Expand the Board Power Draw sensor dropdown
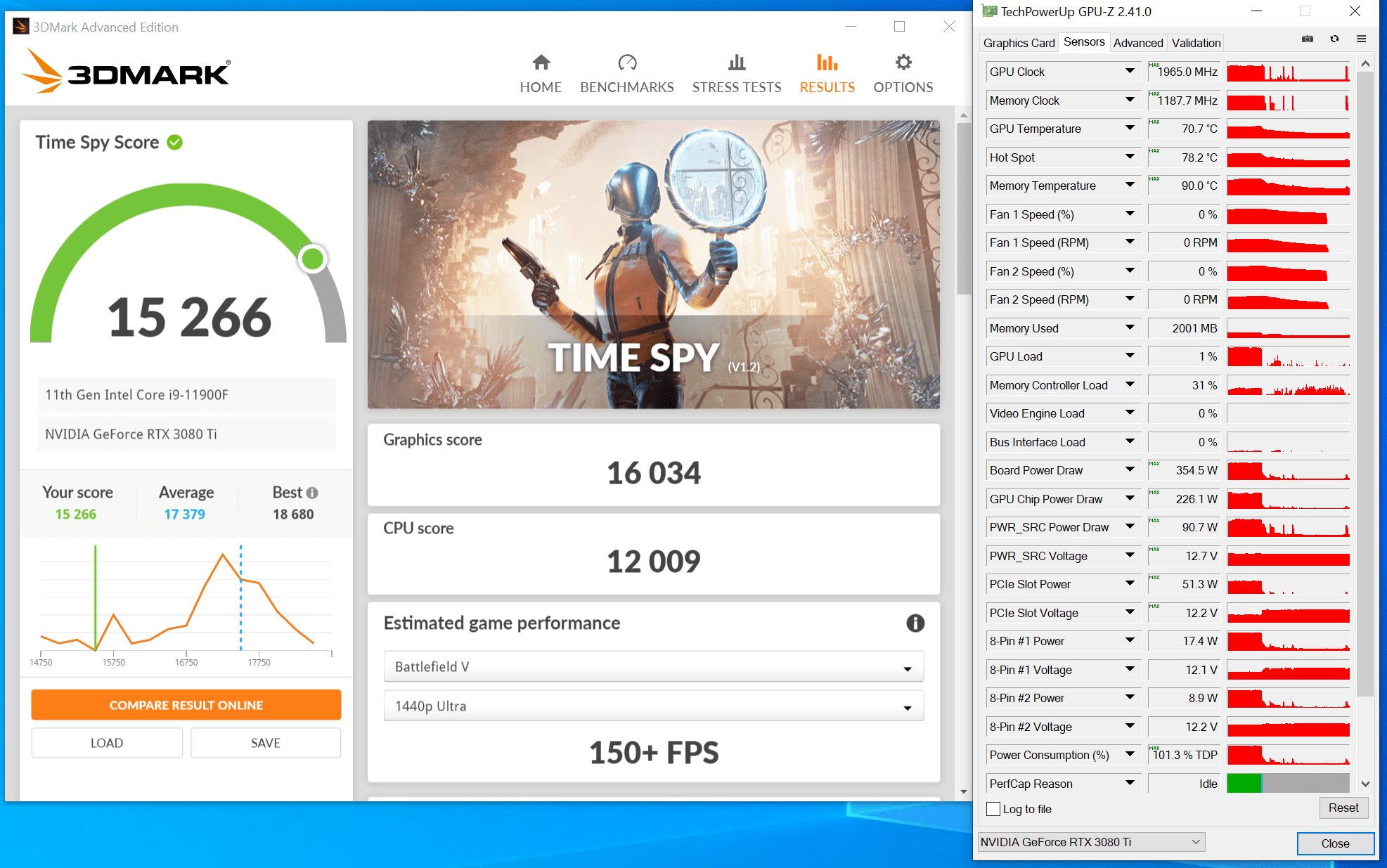 click(1130, 470)
